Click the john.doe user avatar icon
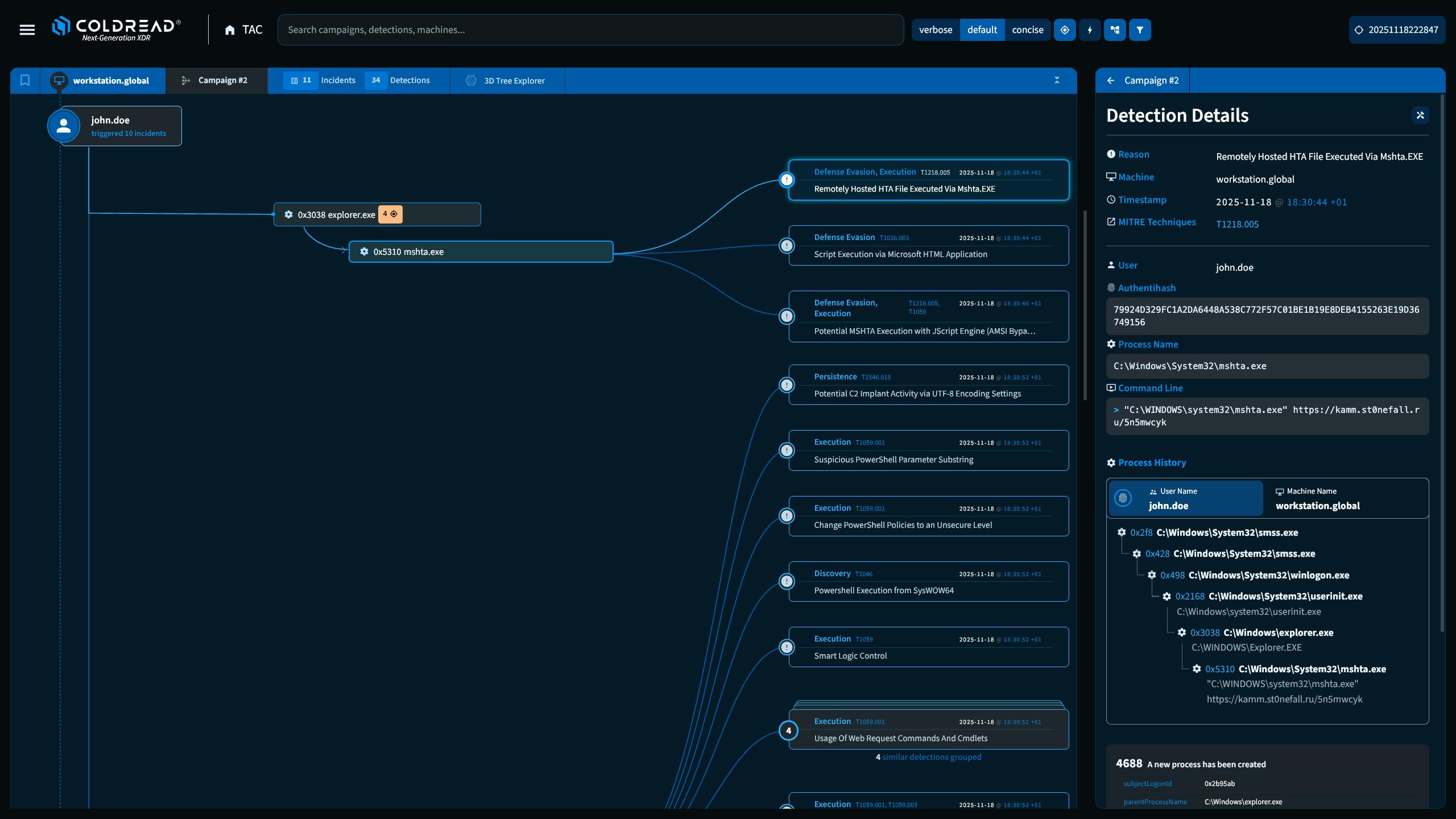The width and height of the screenshot is (1456, 819). [x=64, y=126]
